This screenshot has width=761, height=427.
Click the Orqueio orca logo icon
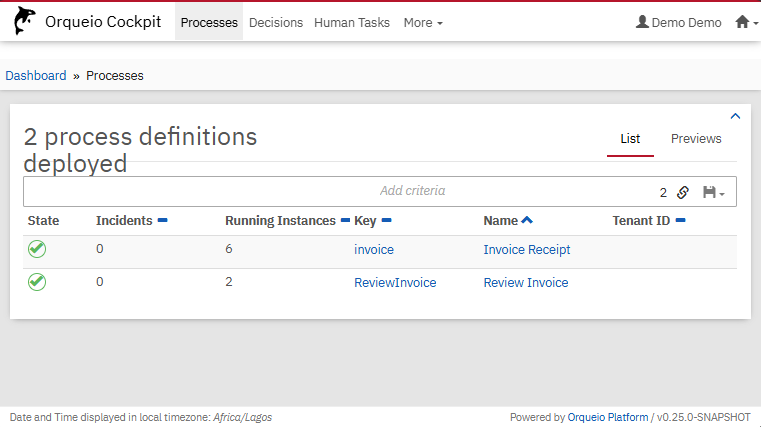tap(24, 22)
